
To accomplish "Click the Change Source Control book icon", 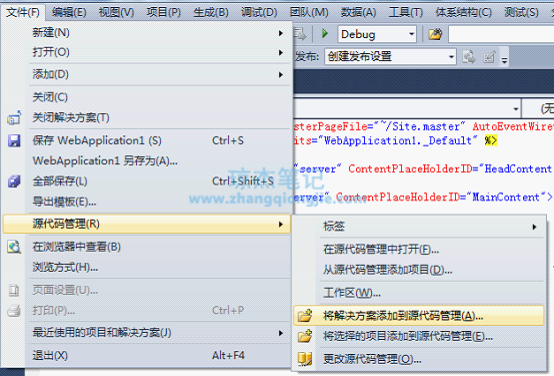I will [x=305, y=359].
